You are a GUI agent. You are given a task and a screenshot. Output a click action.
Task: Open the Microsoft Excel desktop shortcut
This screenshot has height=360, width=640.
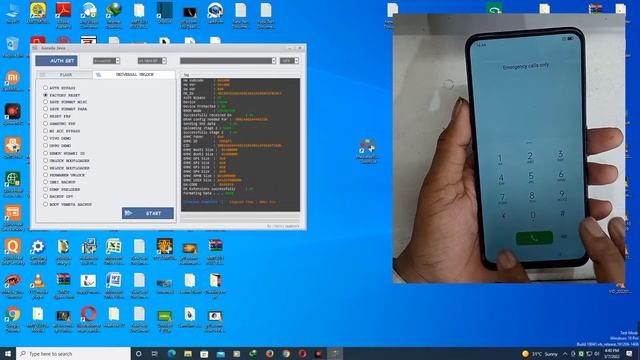pyautogui.click(x=114, y=252)
